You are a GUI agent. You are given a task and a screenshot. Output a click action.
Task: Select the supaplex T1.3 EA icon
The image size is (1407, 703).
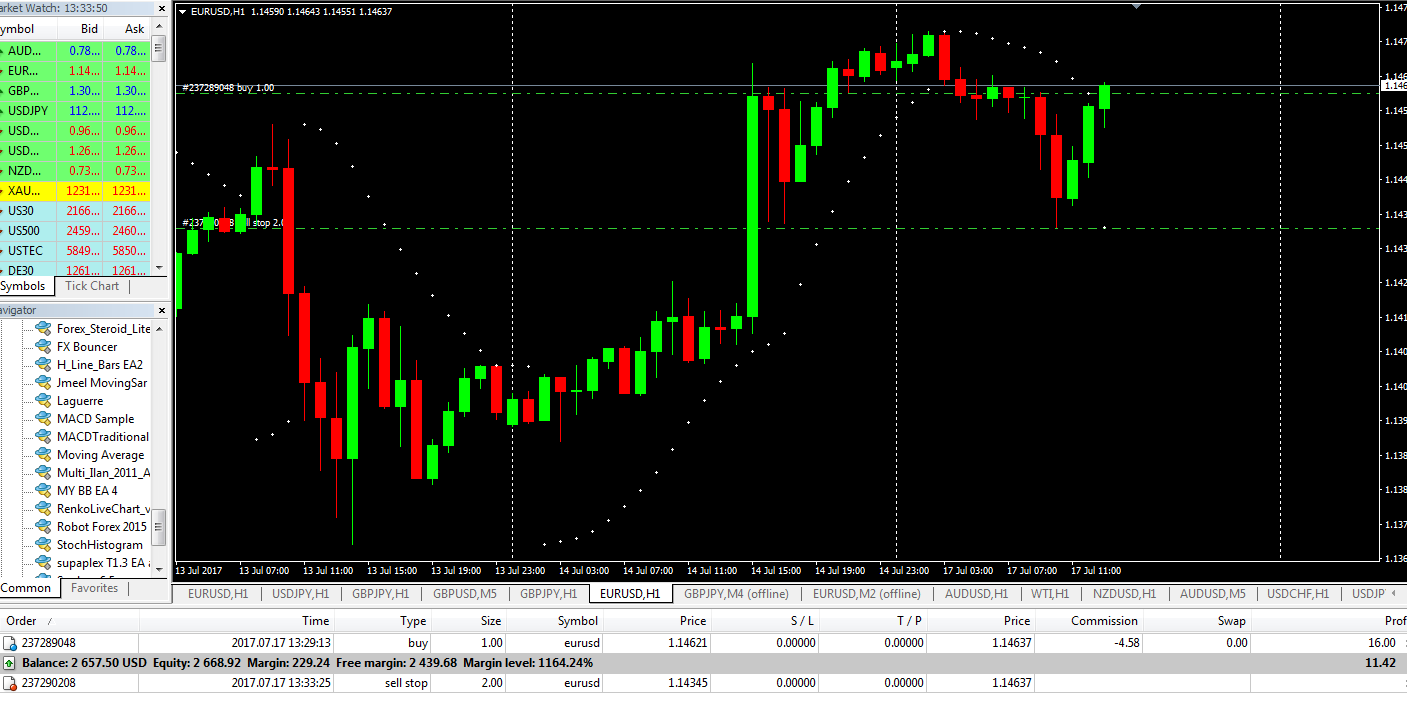tap(43, 562)
